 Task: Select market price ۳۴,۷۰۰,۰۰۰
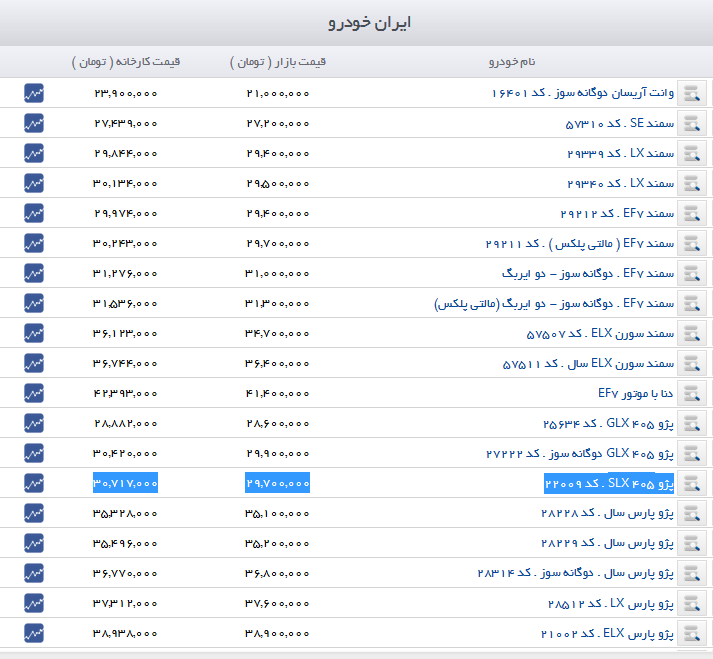point(277,333)
